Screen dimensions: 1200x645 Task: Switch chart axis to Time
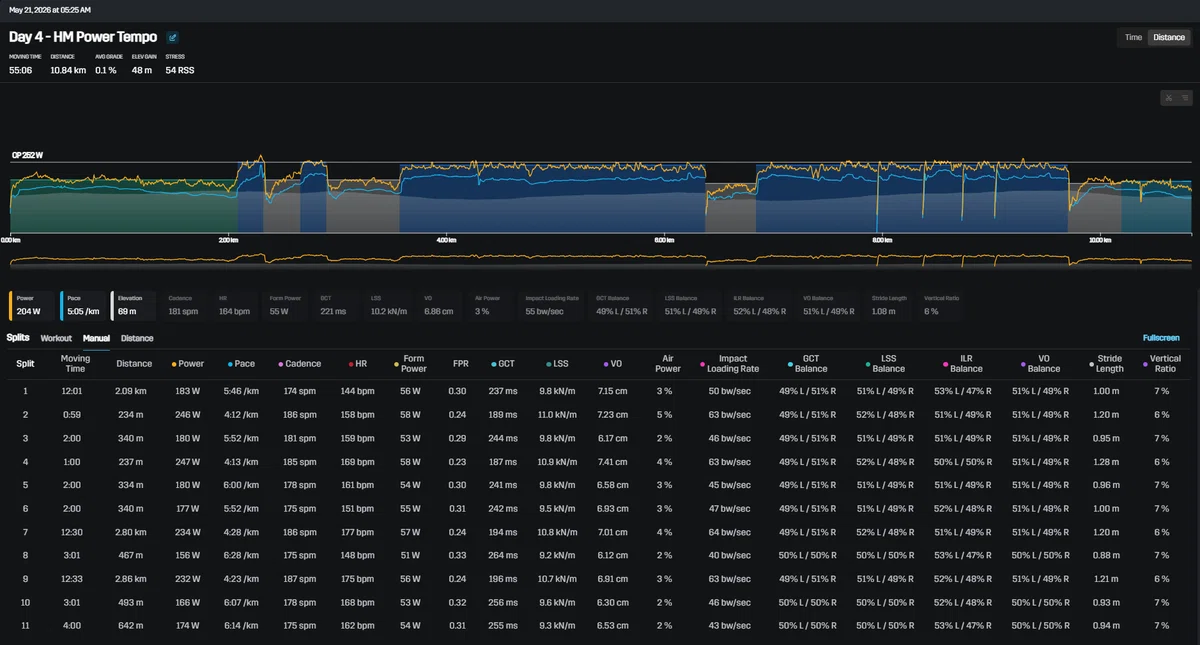pyautogui.click(x=1133, y=37)
